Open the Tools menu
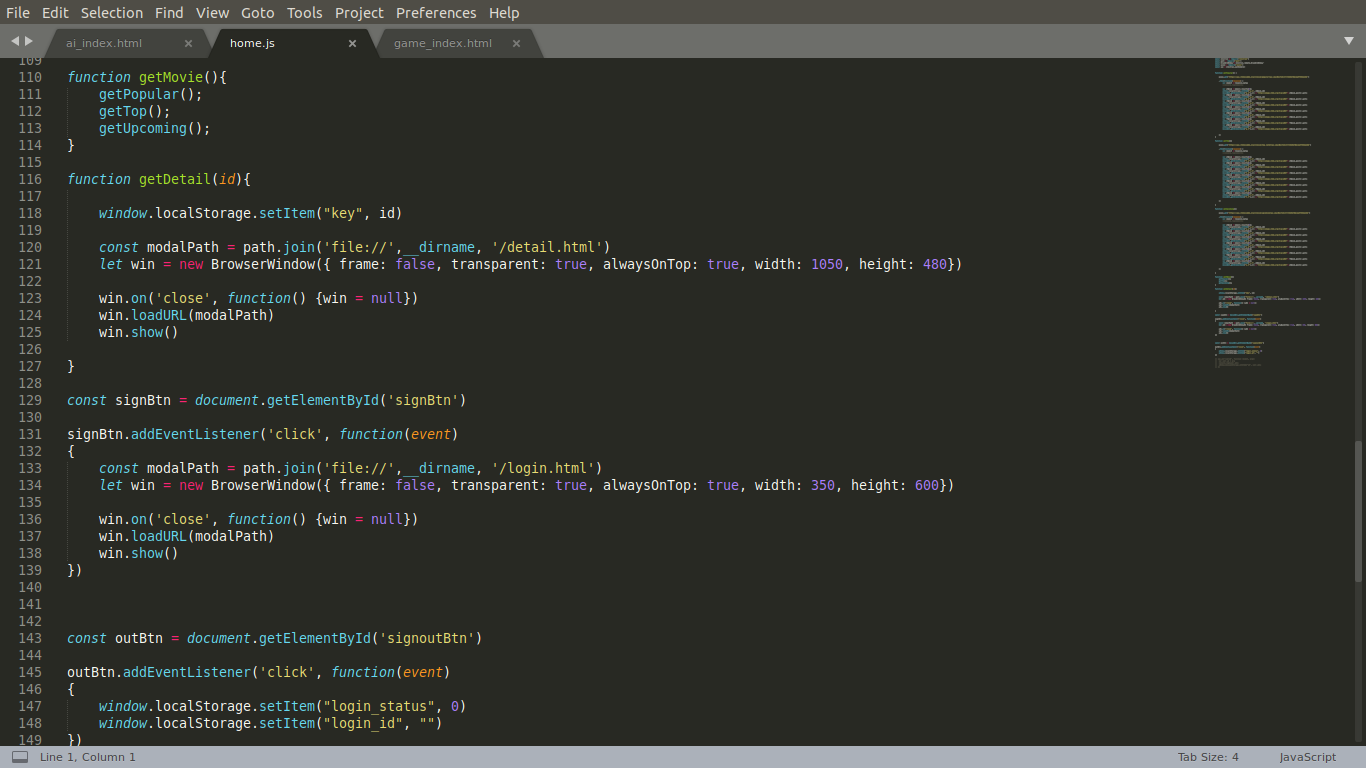The width and height of the screenshot is (1366, 768). pos(304,13)
